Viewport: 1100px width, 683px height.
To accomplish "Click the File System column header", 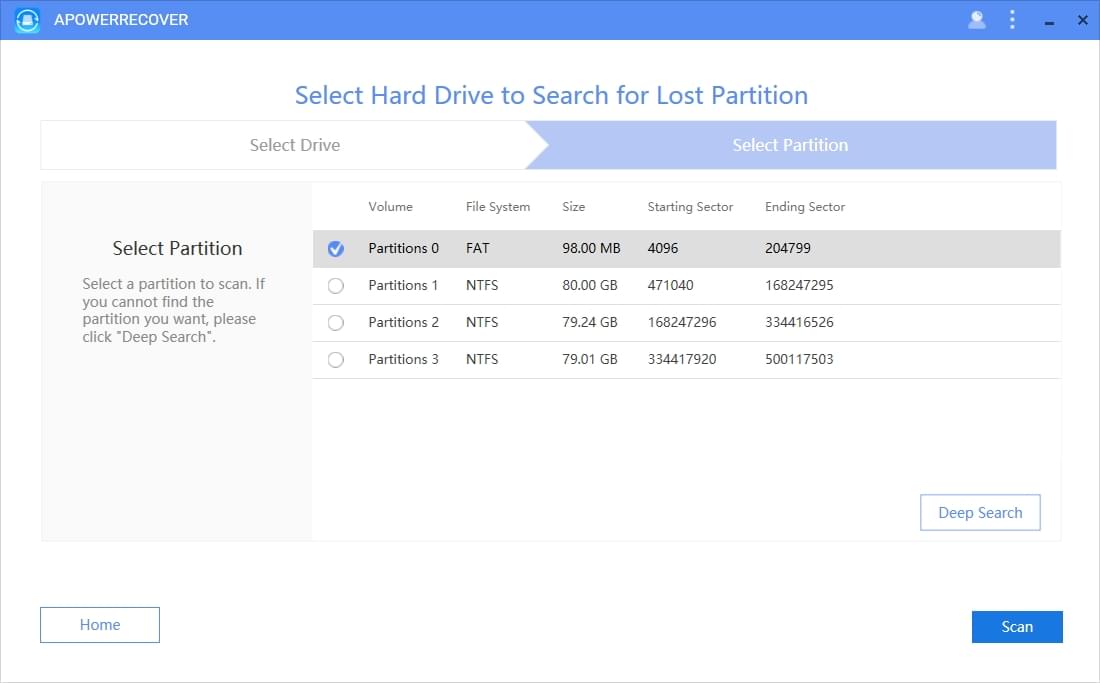I will tap(497, 207).
